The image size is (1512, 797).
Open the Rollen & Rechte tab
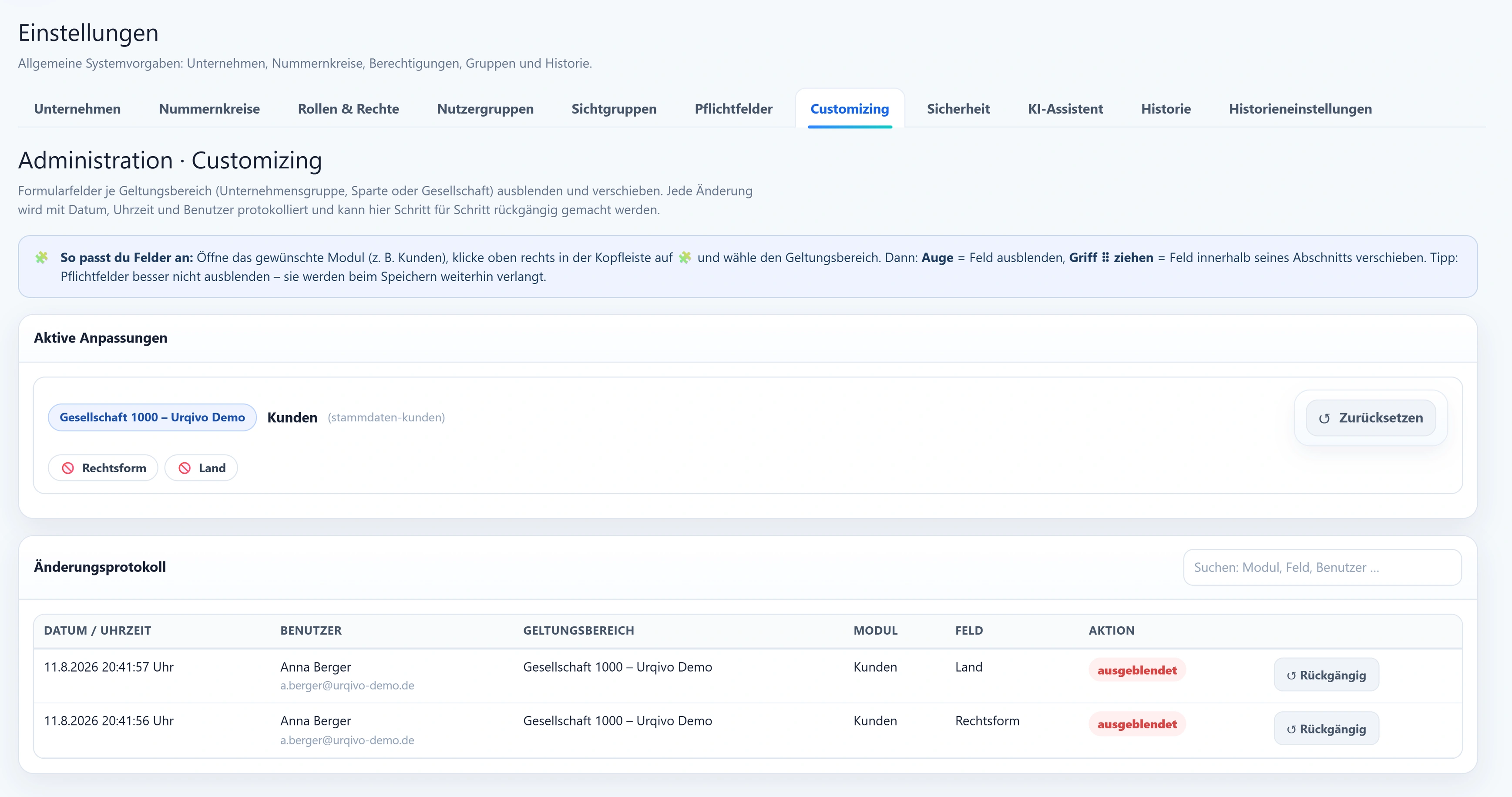[x=348, y=108]
